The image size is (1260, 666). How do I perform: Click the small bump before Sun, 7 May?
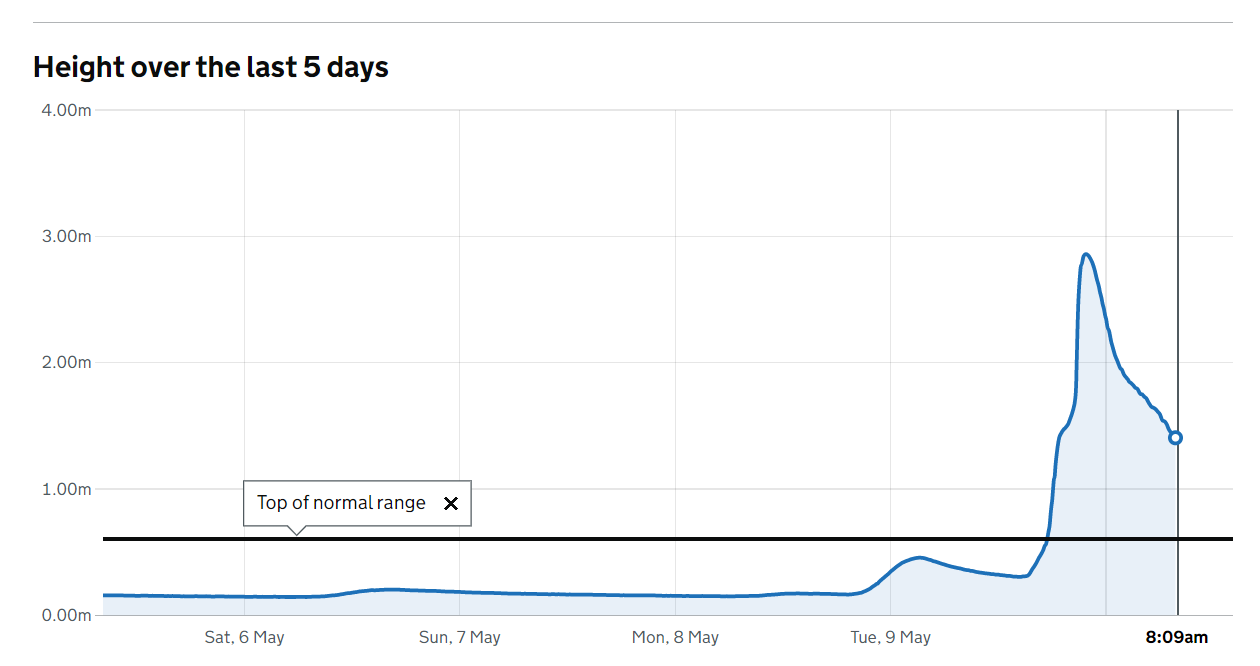(x=390, y=589)
